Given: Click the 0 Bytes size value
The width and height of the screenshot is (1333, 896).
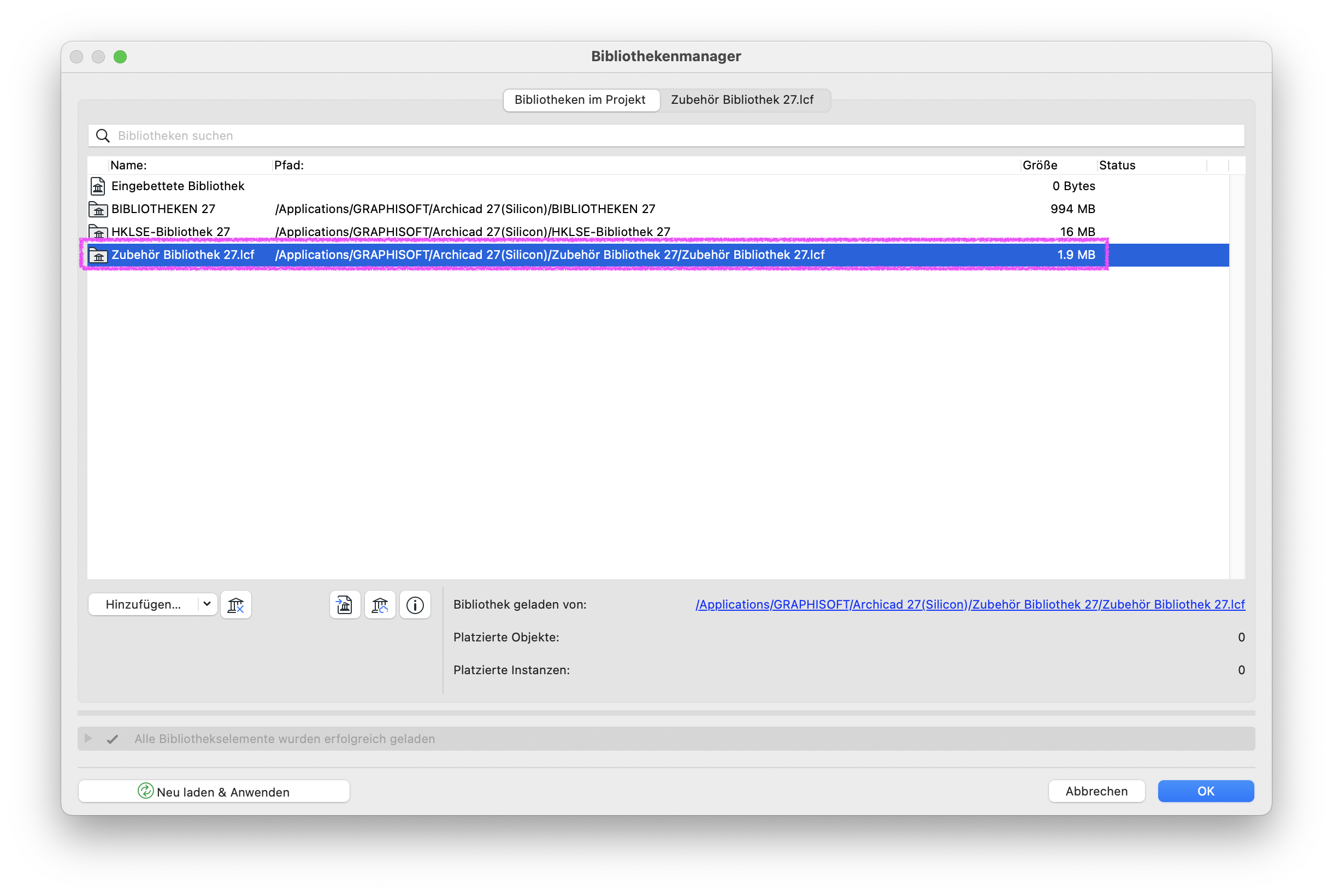Looking at the screenshot, I should tap(1074, 186).
